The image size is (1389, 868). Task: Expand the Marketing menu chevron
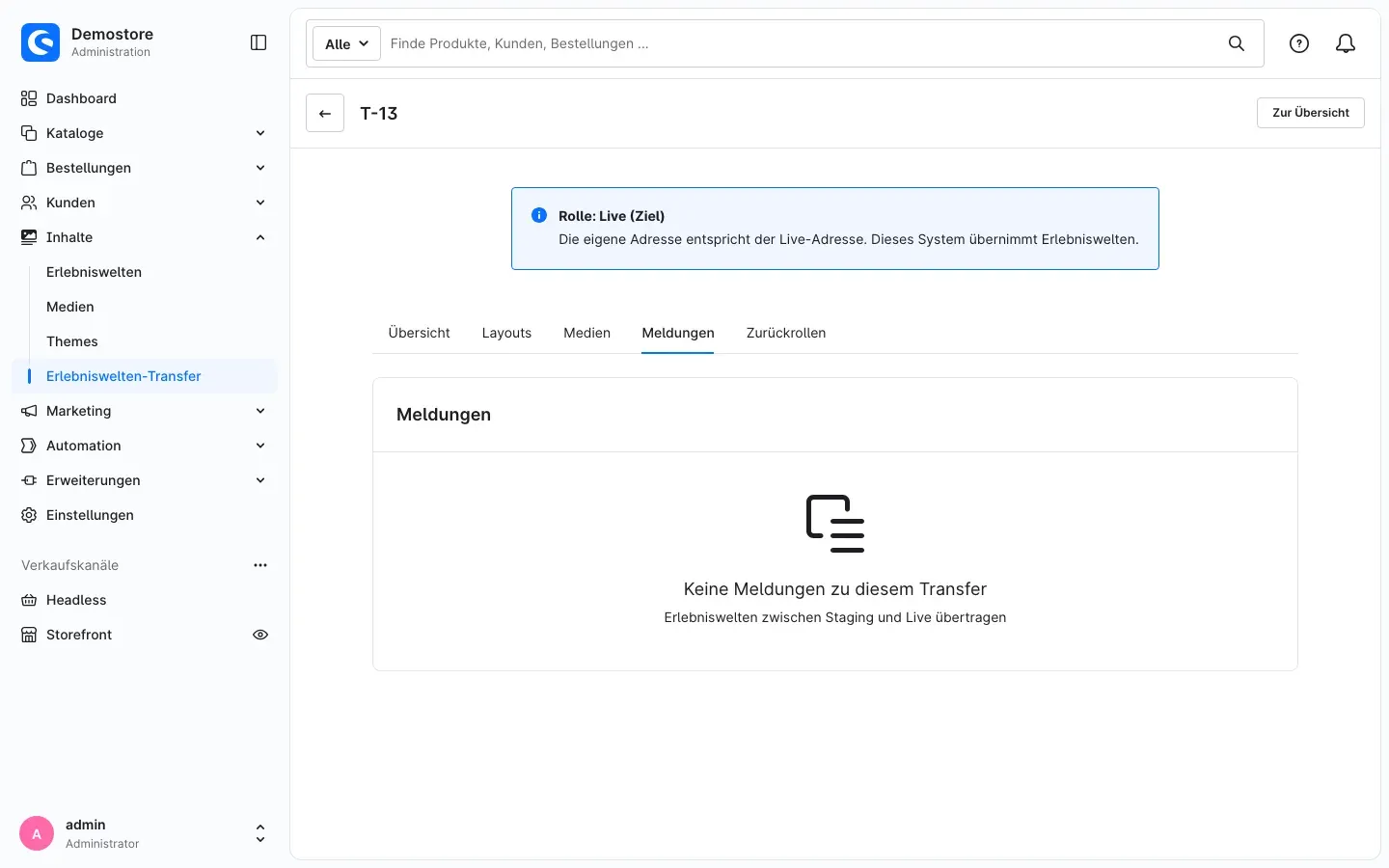coord(260,411)
